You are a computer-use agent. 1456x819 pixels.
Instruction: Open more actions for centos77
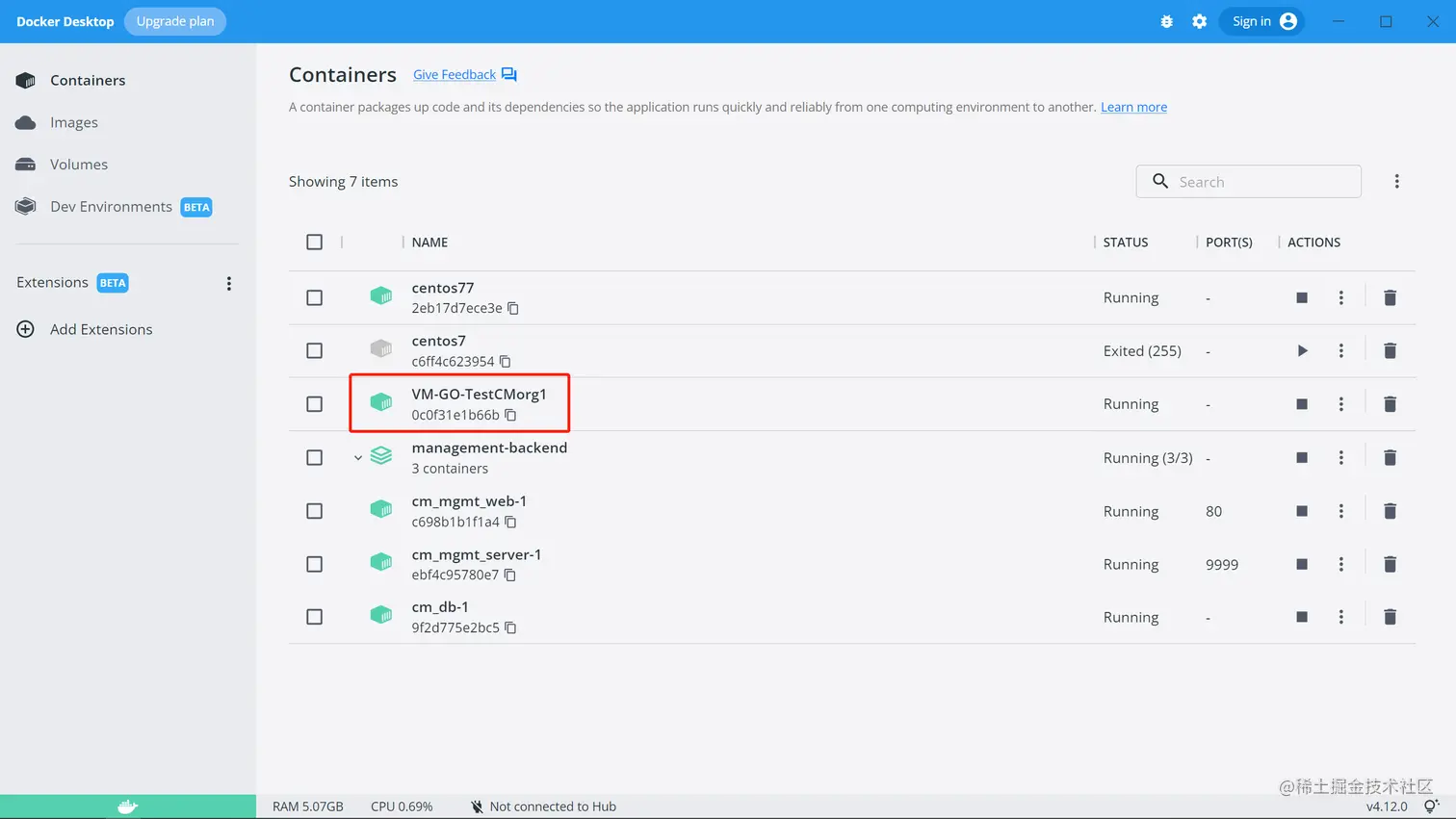[x=1340, y=297]
